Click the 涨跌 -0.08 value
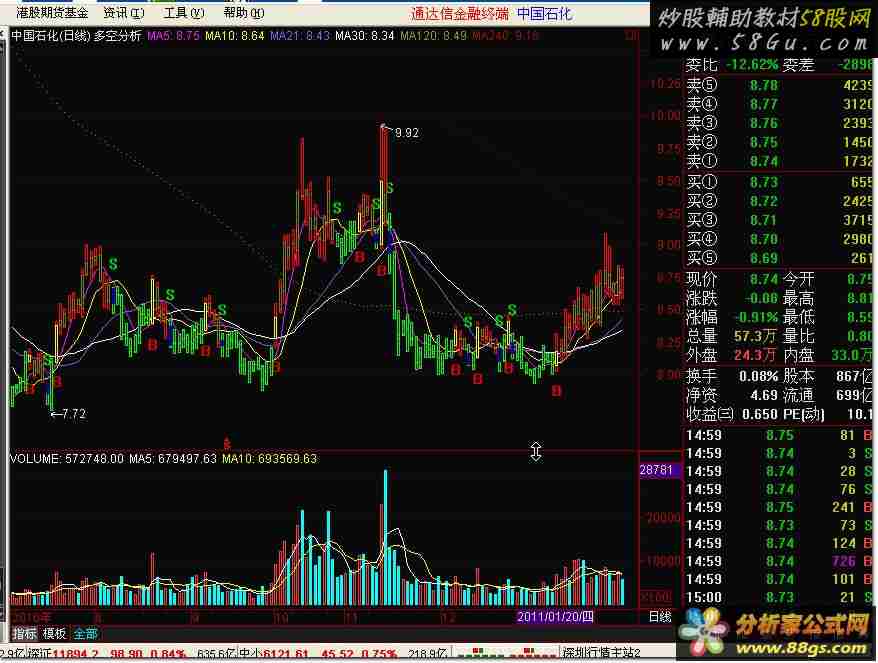The width and height of the screenshot is (878, 663). tap(760, 298)
